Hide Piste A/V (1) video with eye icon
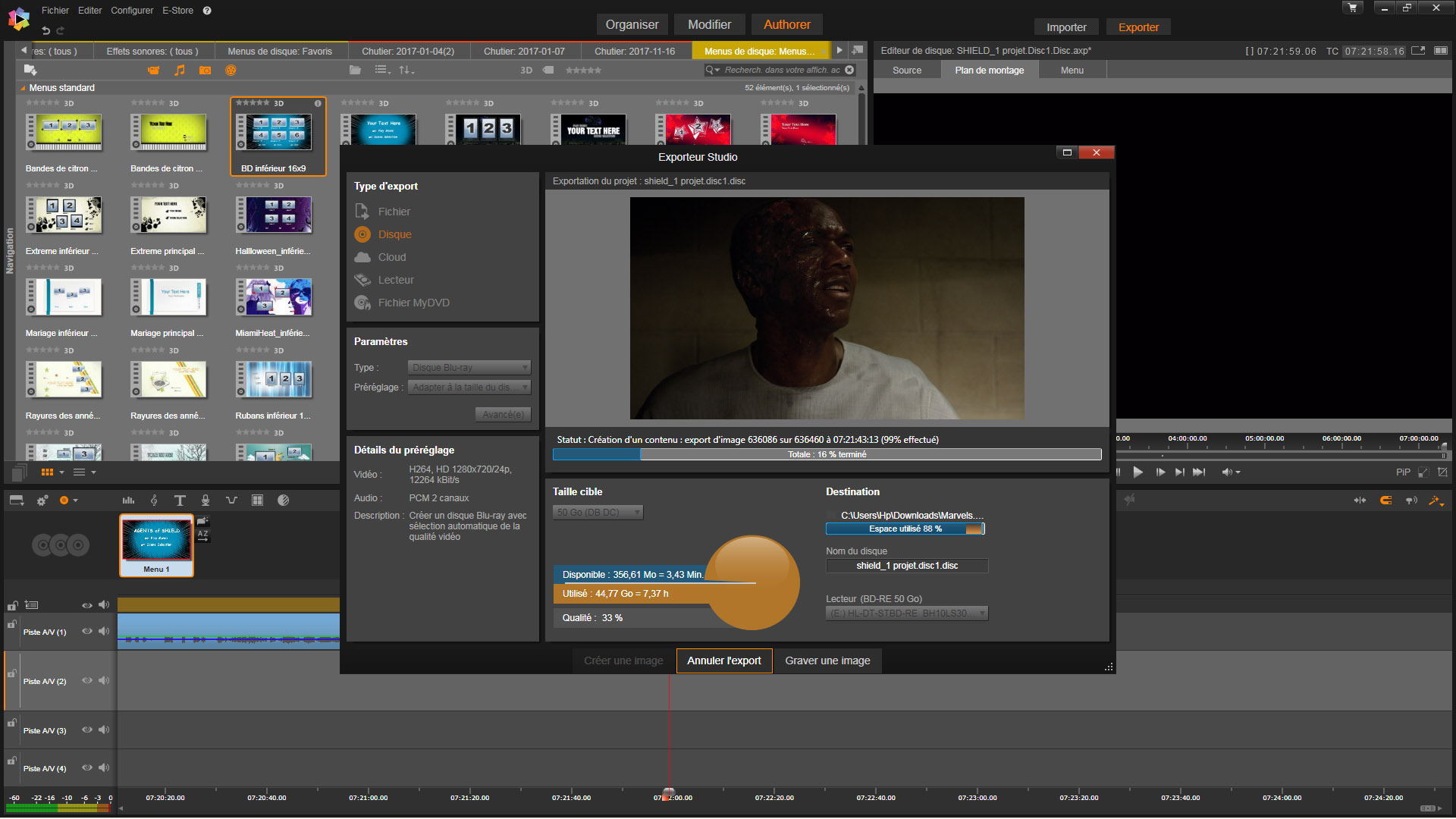 (x=87, y=632)
